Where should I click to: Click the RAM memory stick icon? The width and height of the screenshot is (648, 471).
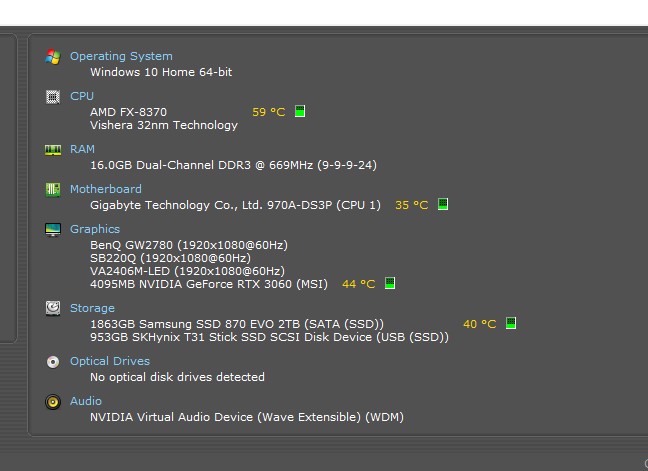point(53,150)
